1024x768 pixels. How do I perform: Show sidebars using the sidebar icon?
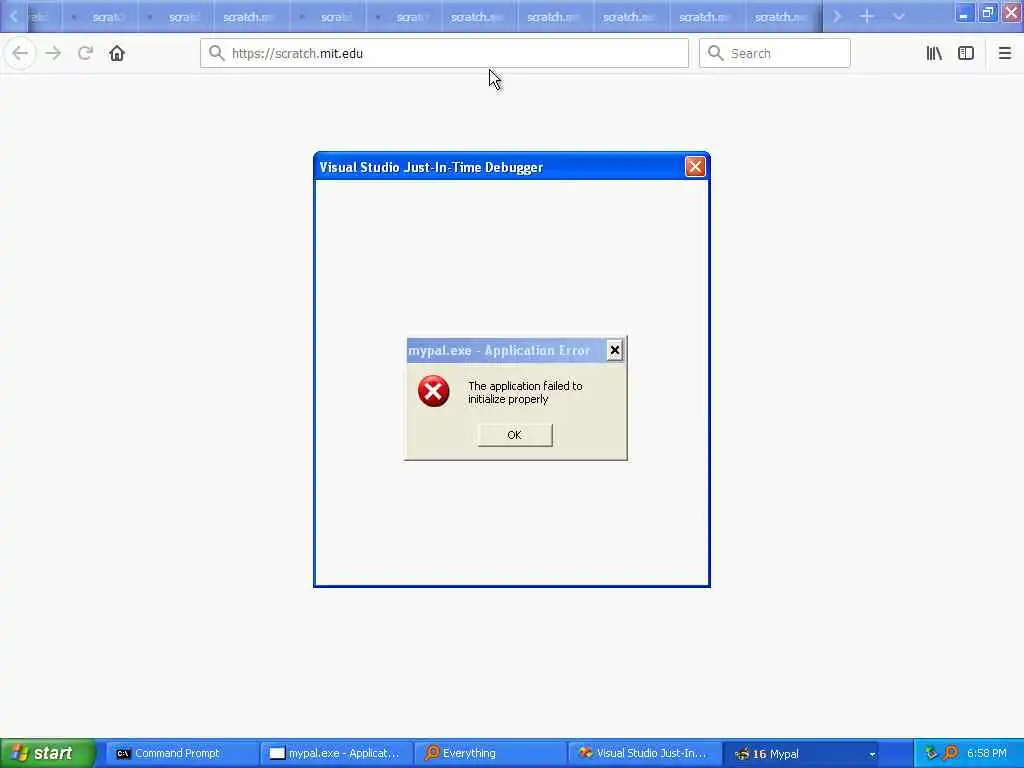966,53
